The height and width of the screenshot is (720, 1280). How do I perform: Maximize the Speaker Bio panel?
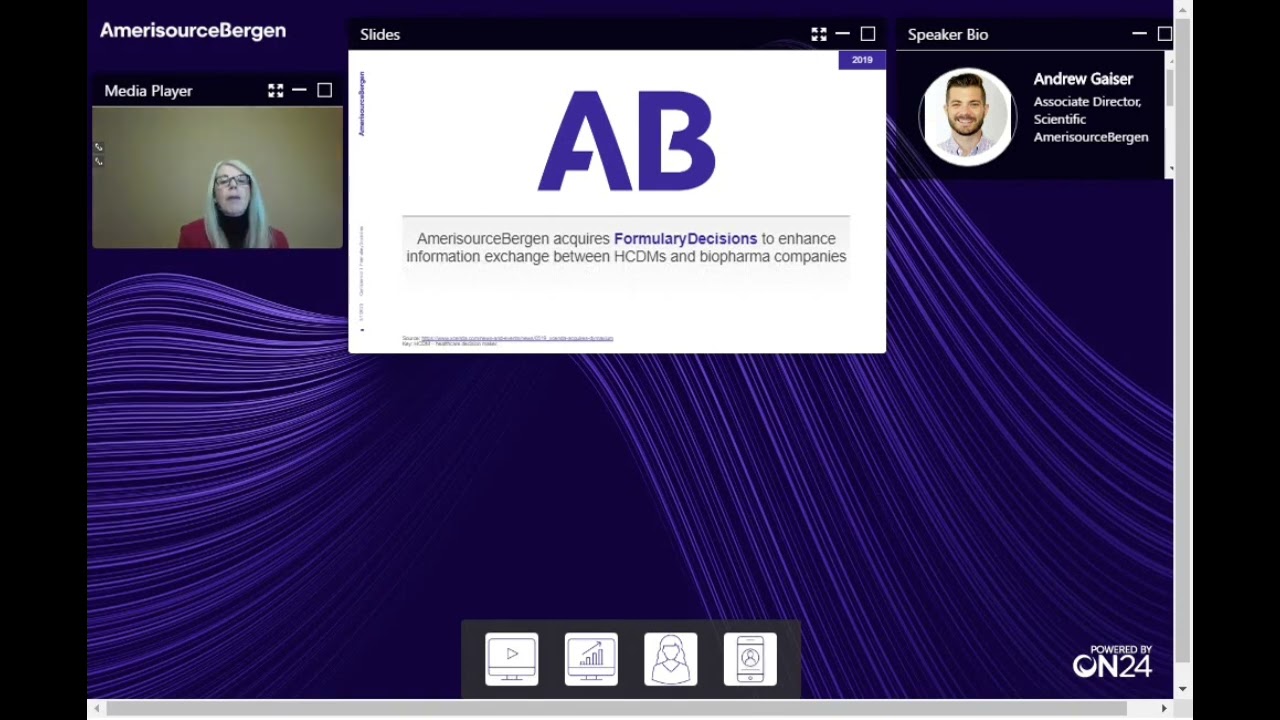click(x=1165, y=34)
